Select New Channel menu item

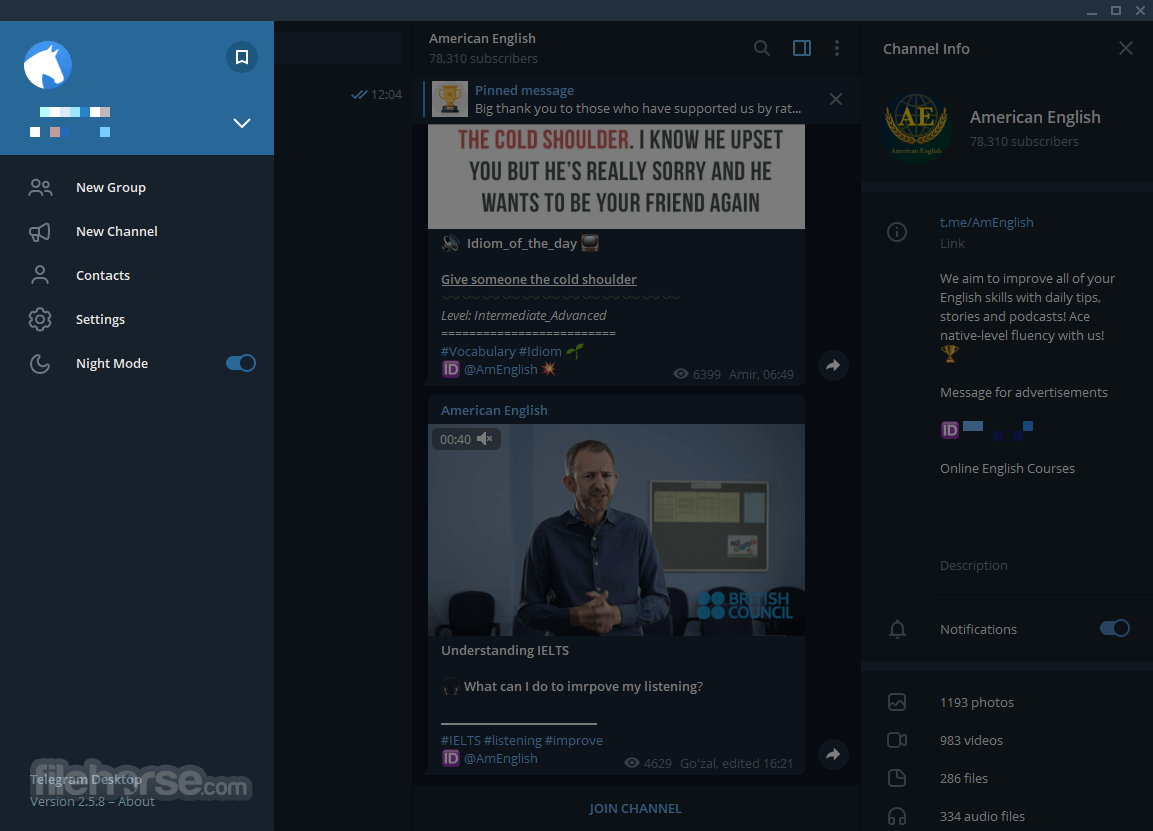[137, 232]
